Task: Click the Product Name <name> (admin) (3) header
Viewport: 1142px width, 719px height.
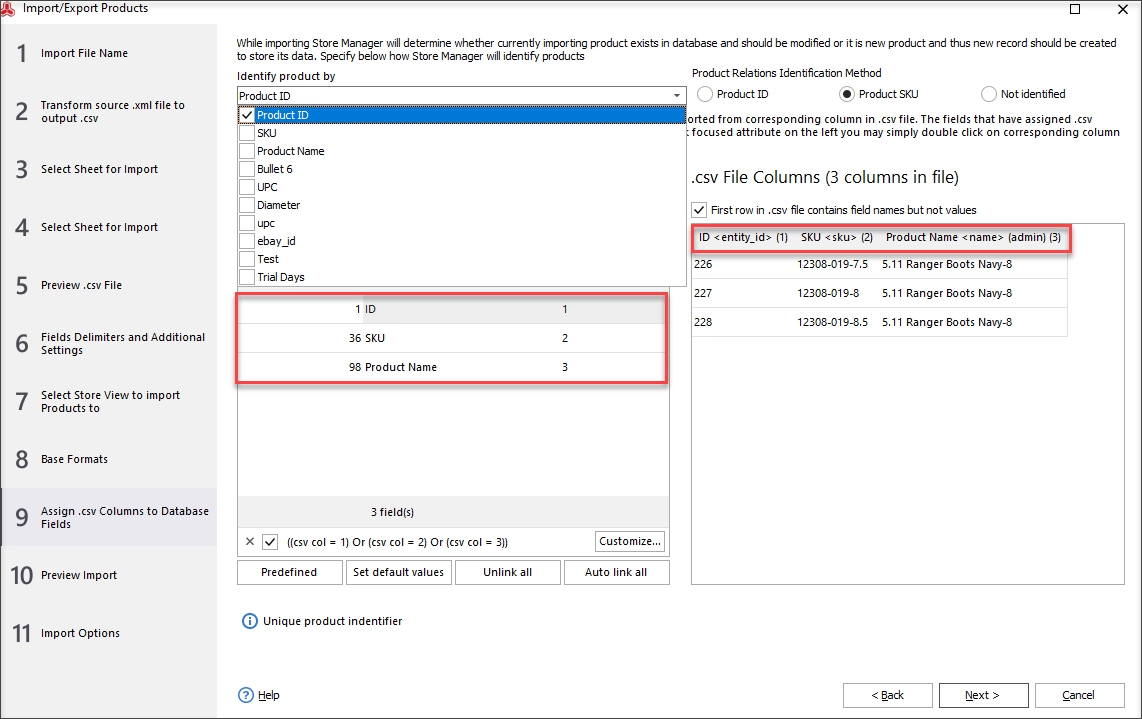Action: 974,237
